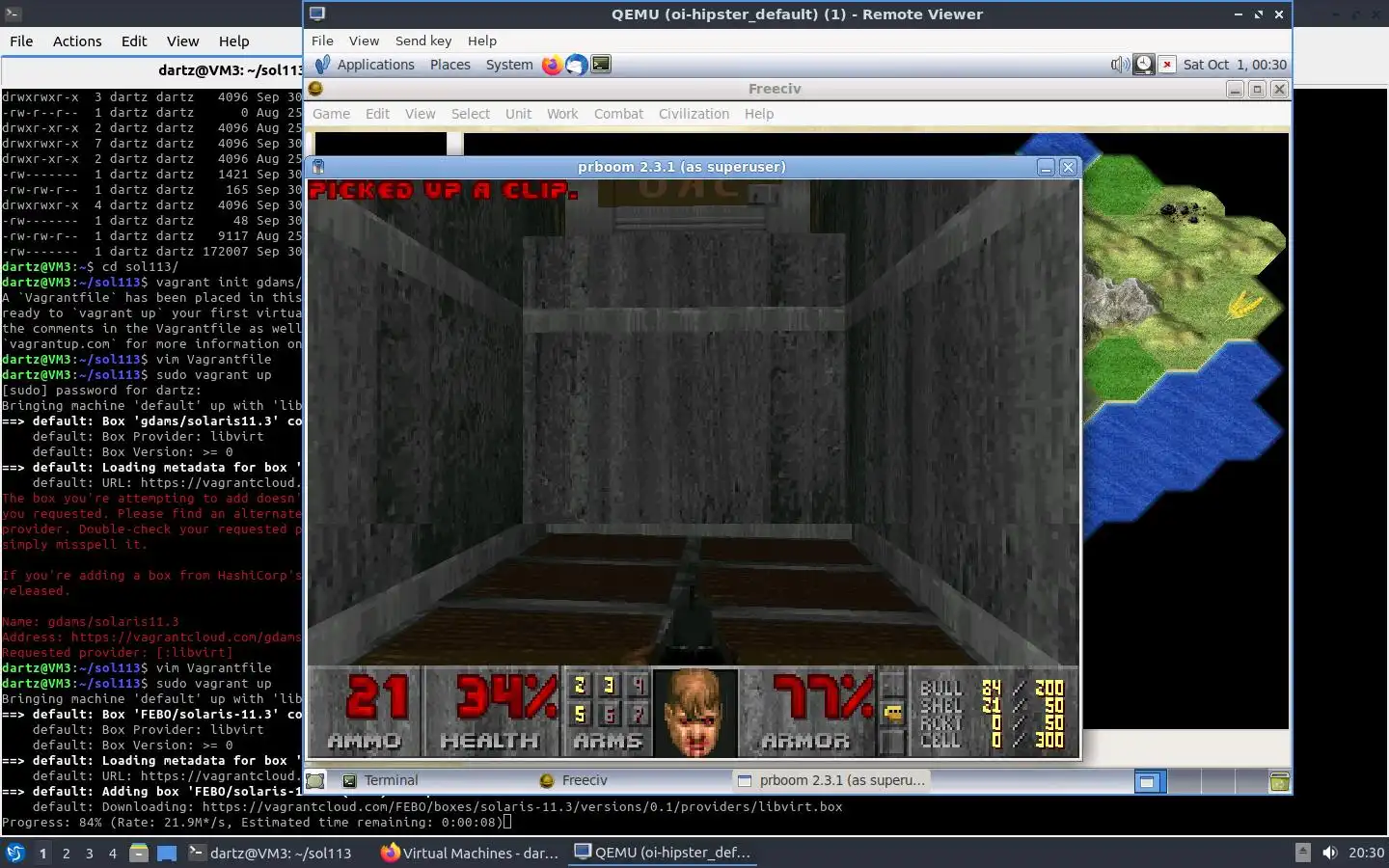1389x868 pixels.
Task: Switch to host workspace 2
Action: pyautogui.click(x=66, y=853)
